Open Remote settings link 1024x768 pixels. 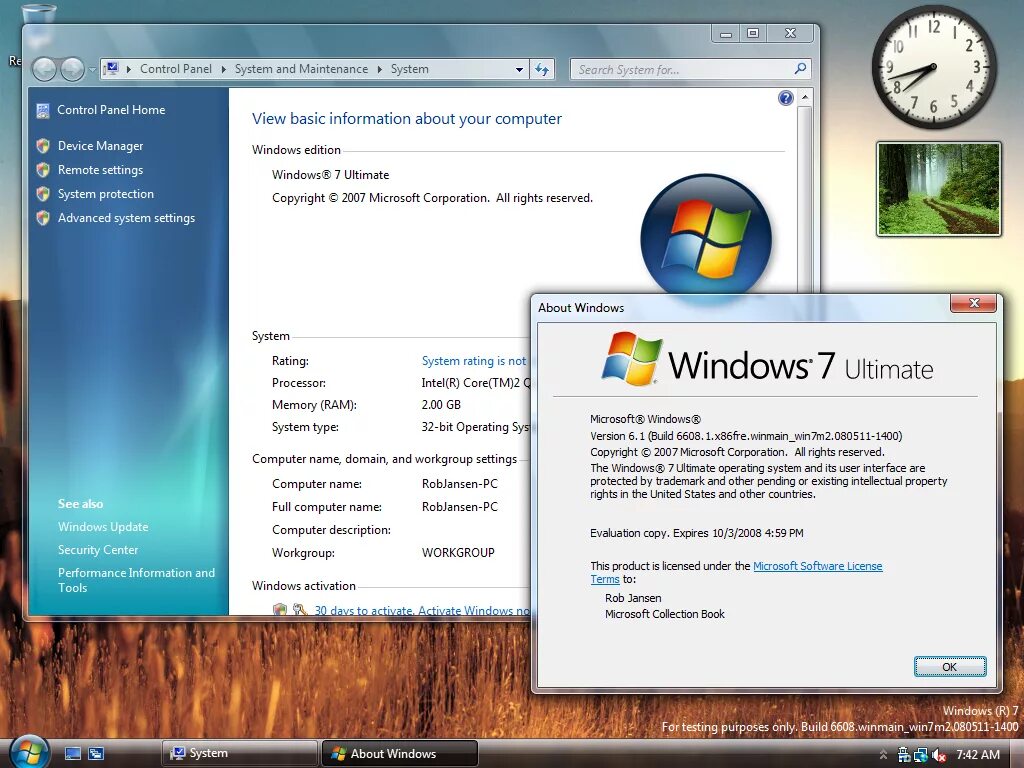[x=101, y=170]
